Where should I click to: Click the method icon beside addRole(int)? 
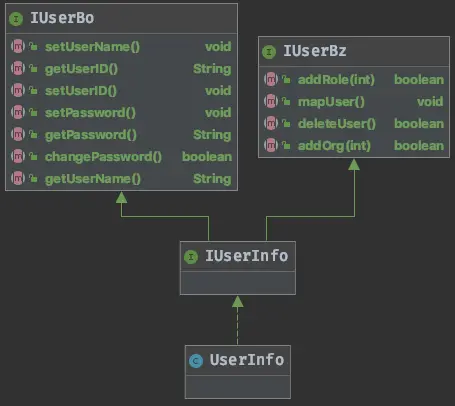271,79
